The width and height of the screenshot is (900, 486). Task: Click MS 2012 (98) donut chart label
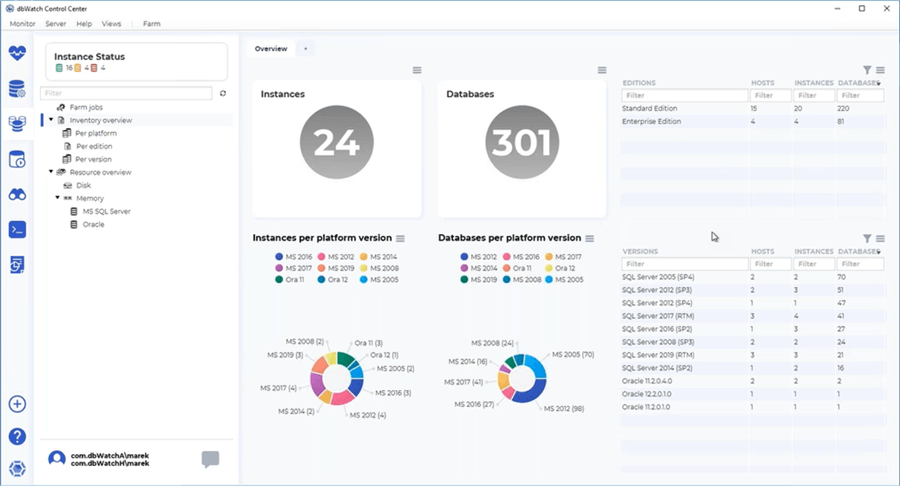tap(564, 409)
